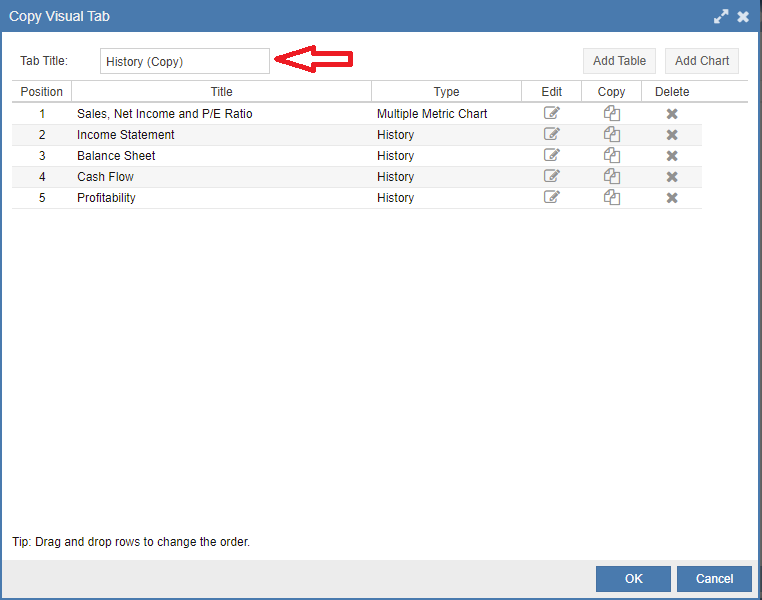Click the History type in Profitability row

(x=396, y=198)
